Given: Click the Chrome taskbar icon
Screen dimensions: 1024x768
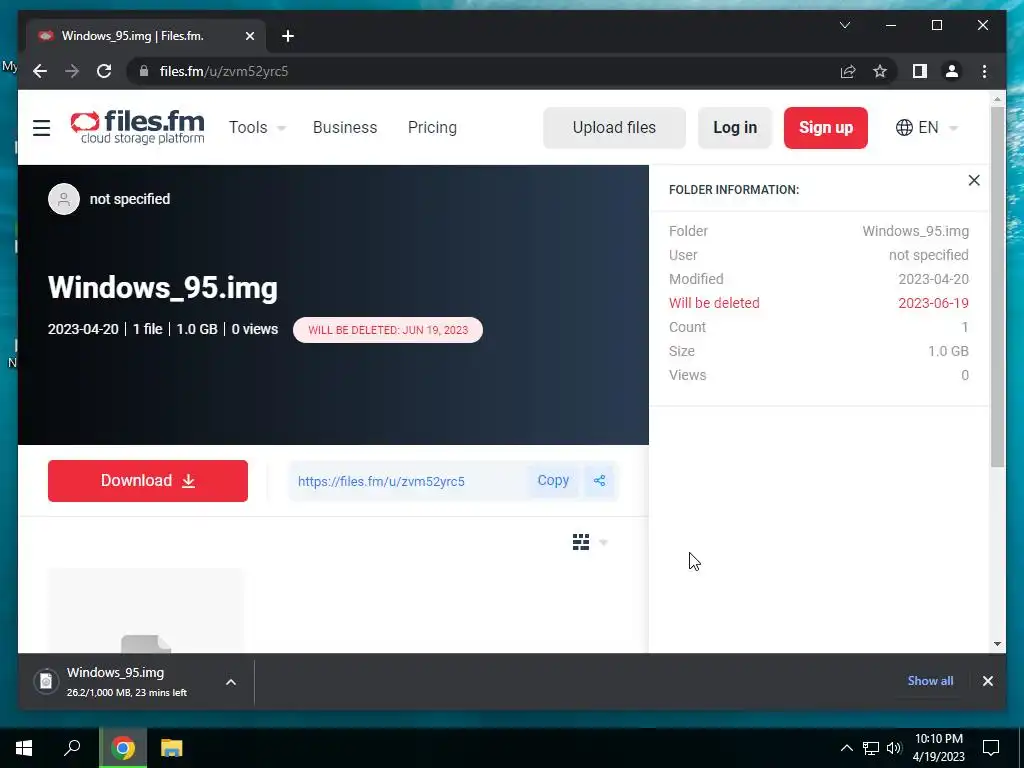Looking at the screenshot, I should pyautogui.click(x=123, y=748).
